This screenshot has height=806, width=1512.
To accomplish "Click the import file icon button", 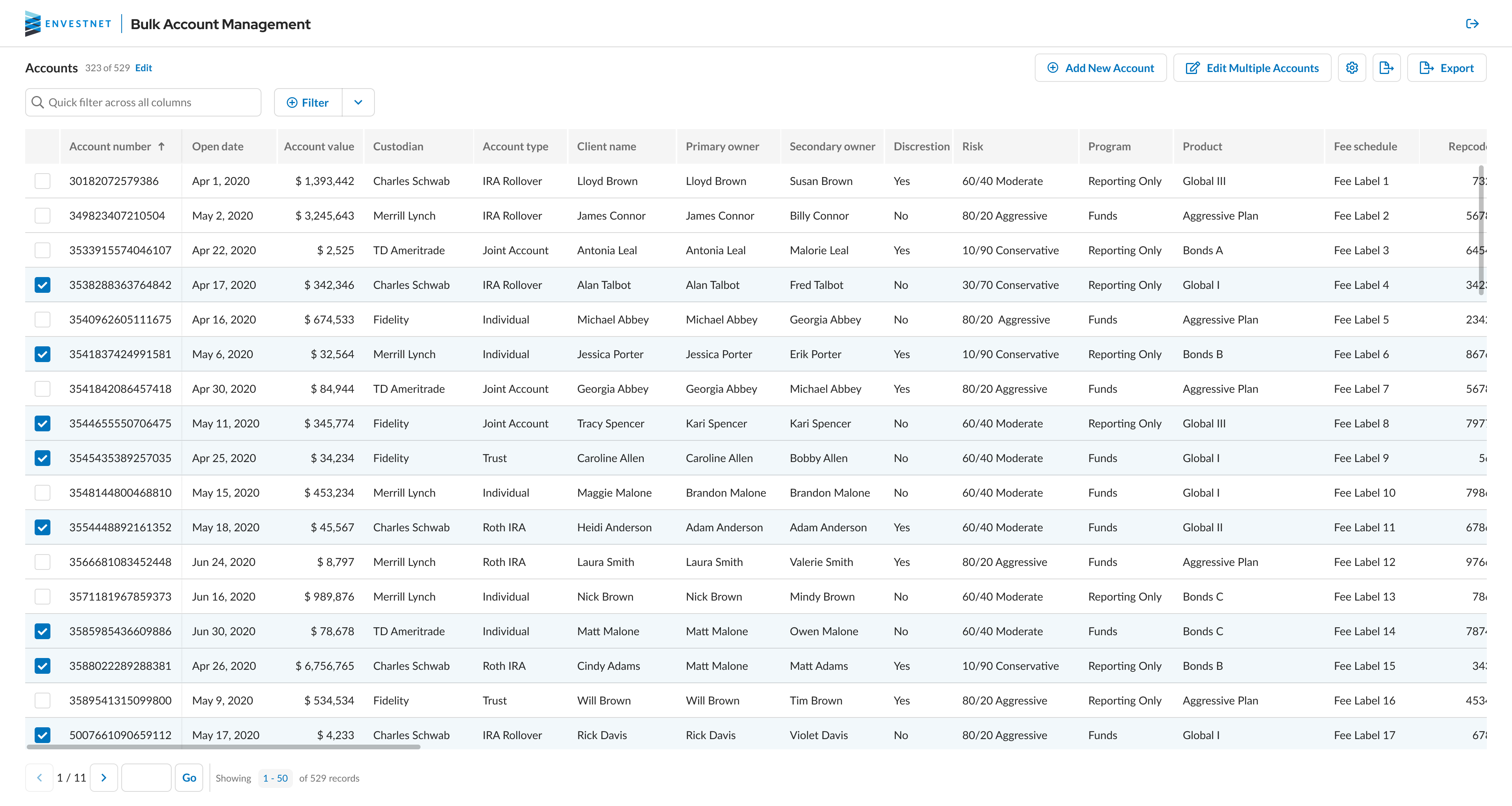I will tap(1386, 68).
